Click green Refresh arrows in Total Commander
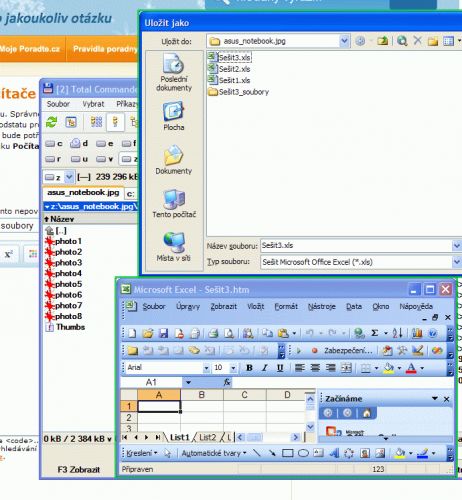 pos(51,122)
